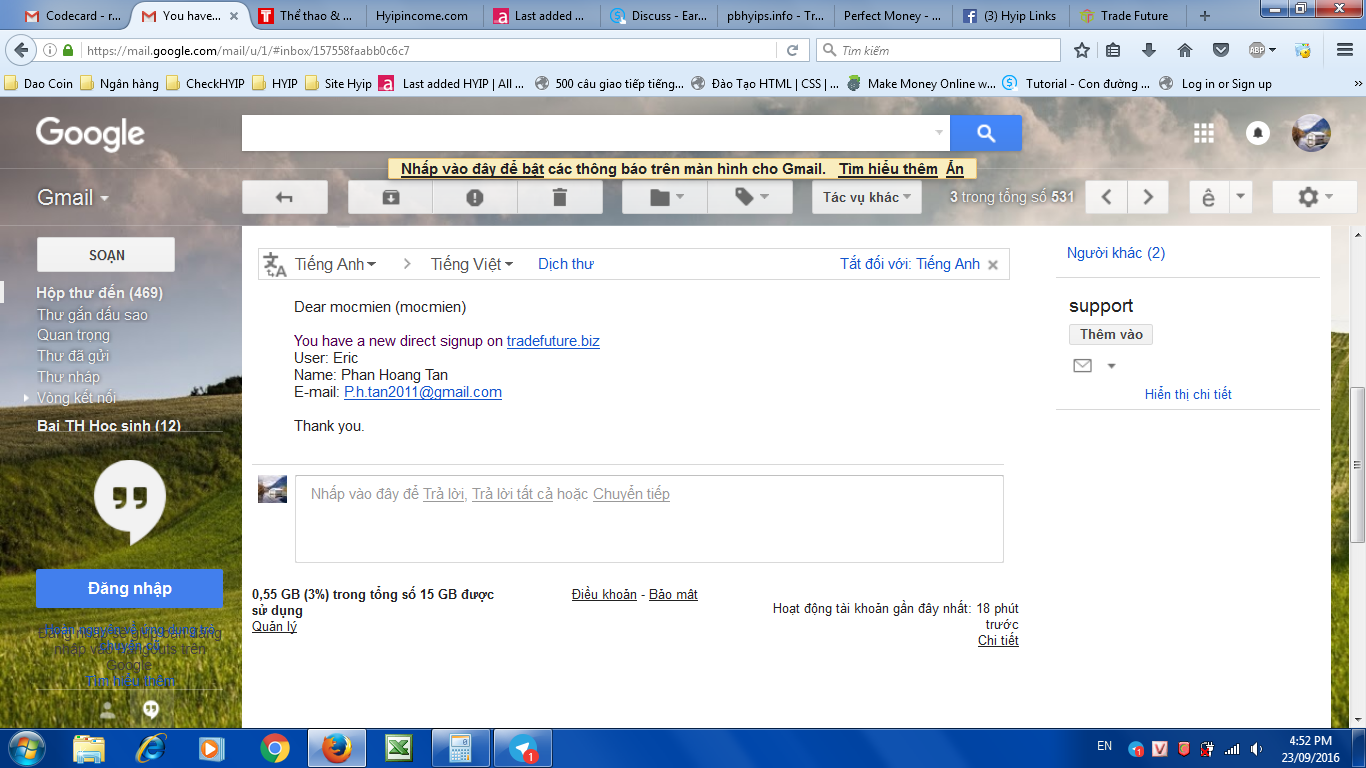Click the SOẠN compose button
The image size is (1366, 768).
[x=106, y=255]
